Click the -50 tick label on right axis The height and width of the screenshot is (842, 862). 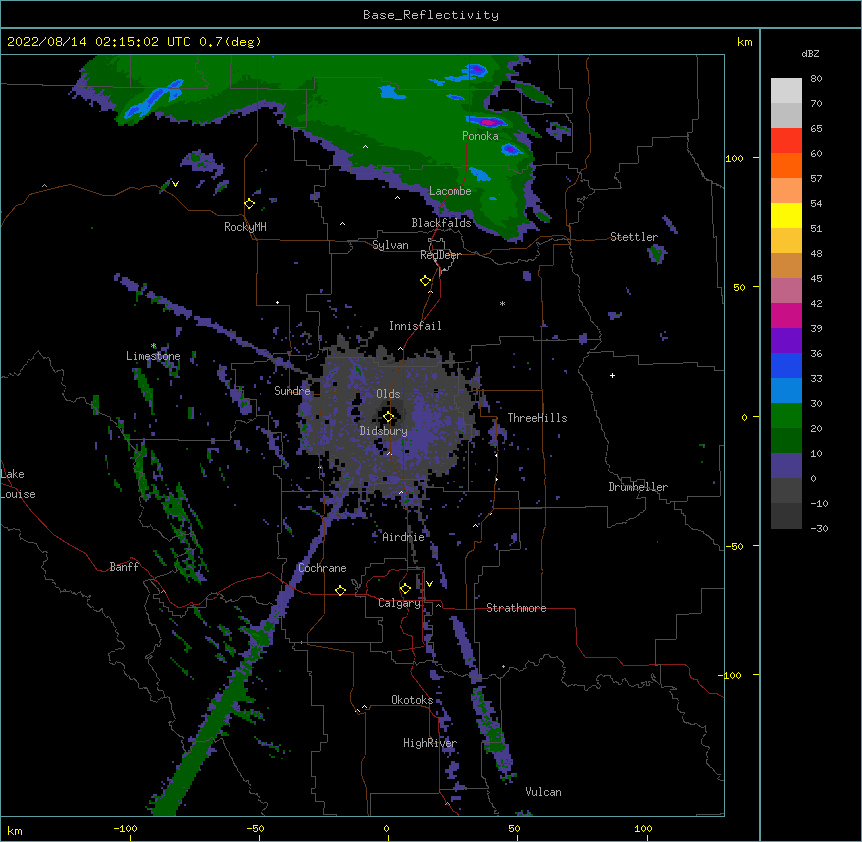click(x=734, y=546)
